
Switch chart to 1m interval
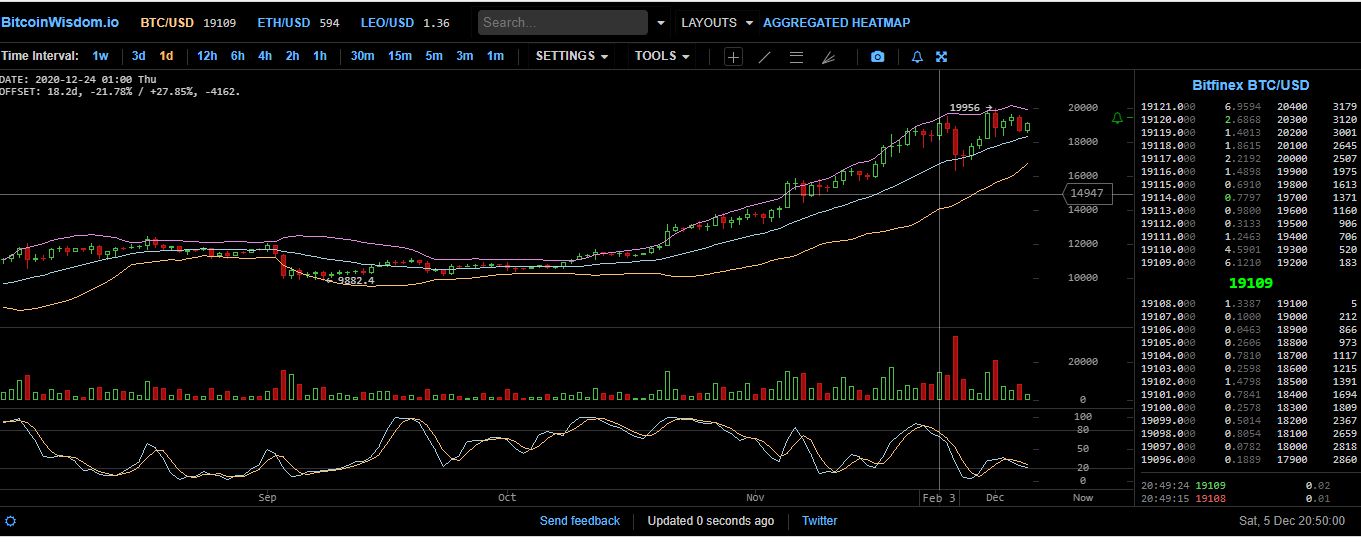(495, 56)
